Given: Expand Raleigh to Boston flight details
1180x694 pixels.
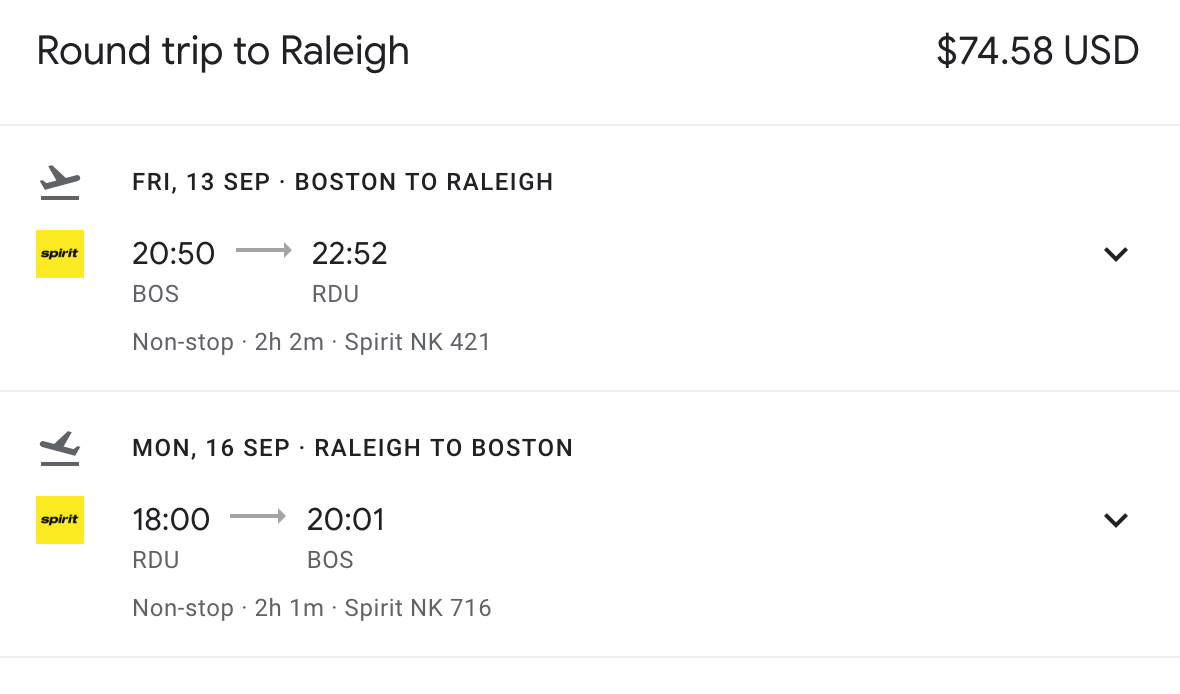Looking at the screenshot, I should (x=1115, y=520).
